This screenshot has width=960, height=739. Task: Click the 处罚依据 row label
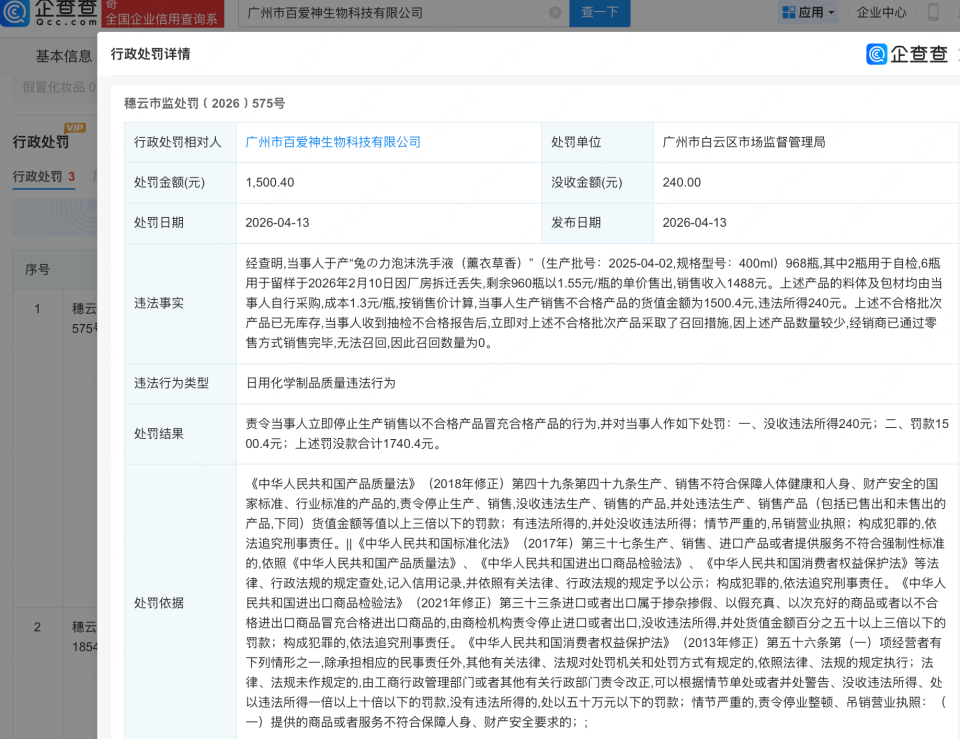(x=159, y=603)
